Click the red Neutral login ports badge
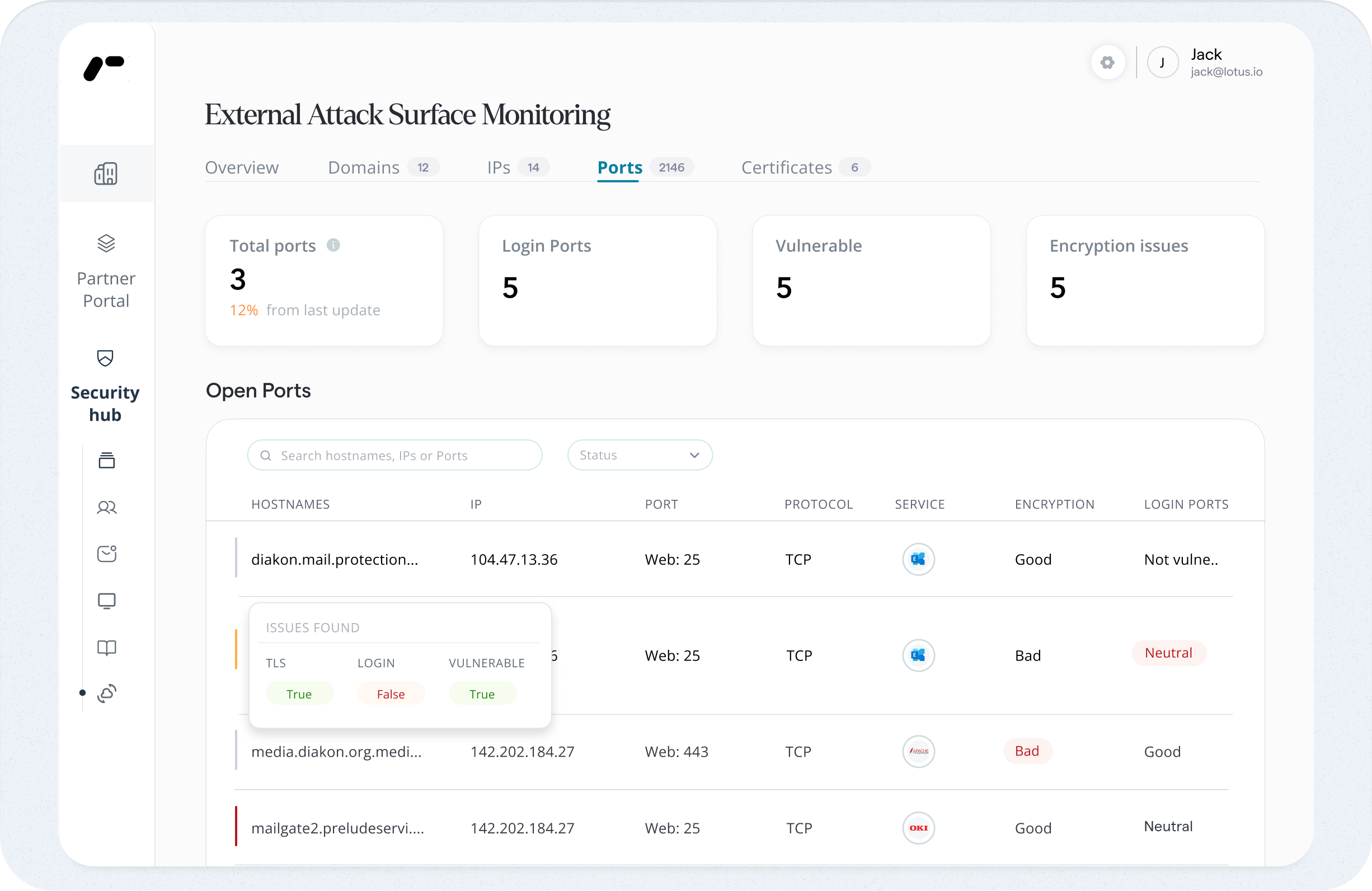 [1168, 653]
